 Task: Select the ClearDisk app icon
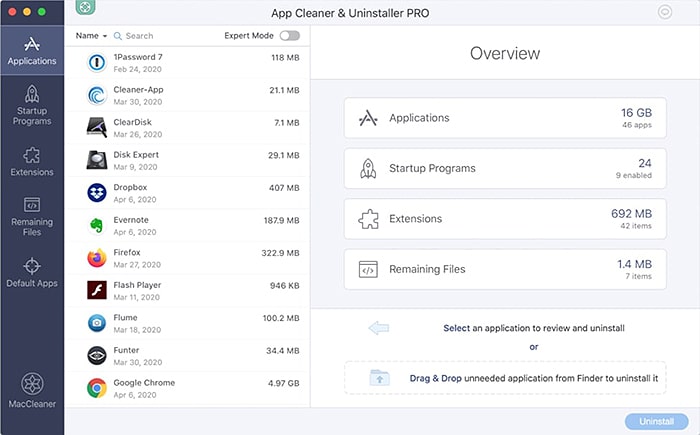(x=97, y=128)
